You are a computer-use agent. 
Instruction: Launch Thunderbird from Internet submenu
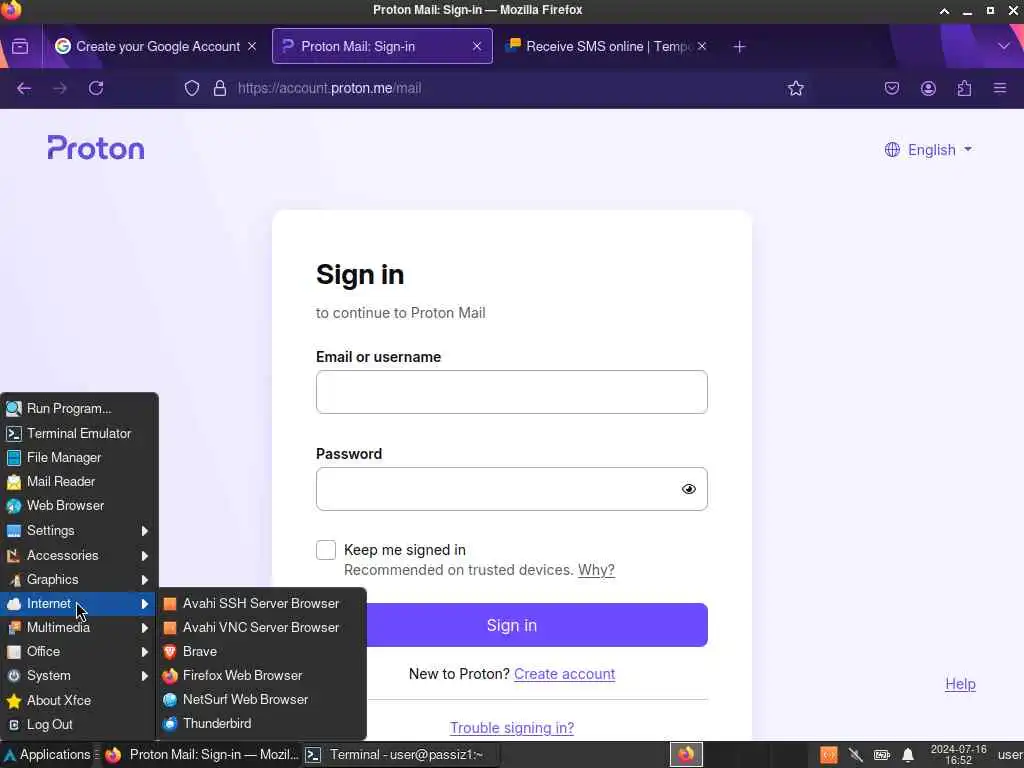coord(261,723)
